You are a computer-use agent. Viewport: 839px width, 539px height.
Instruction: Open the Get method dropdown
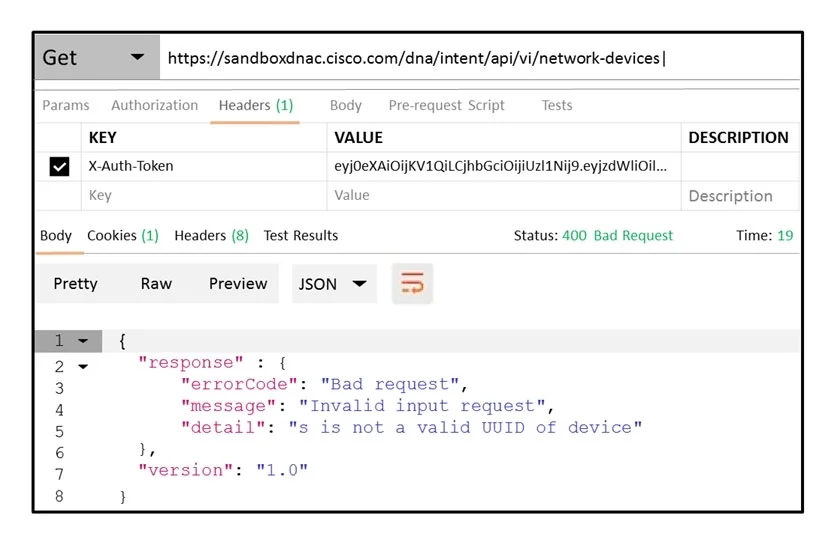[x=97, y=57]
